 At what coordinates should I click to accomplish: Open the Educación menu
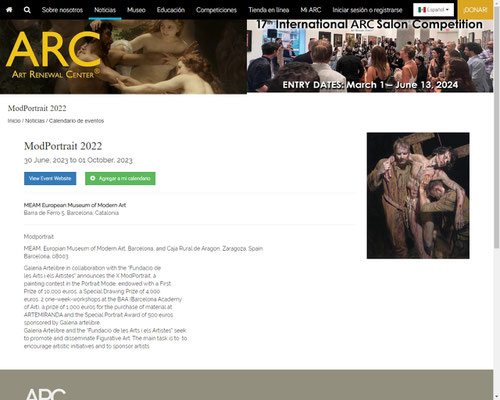(171, 10)
